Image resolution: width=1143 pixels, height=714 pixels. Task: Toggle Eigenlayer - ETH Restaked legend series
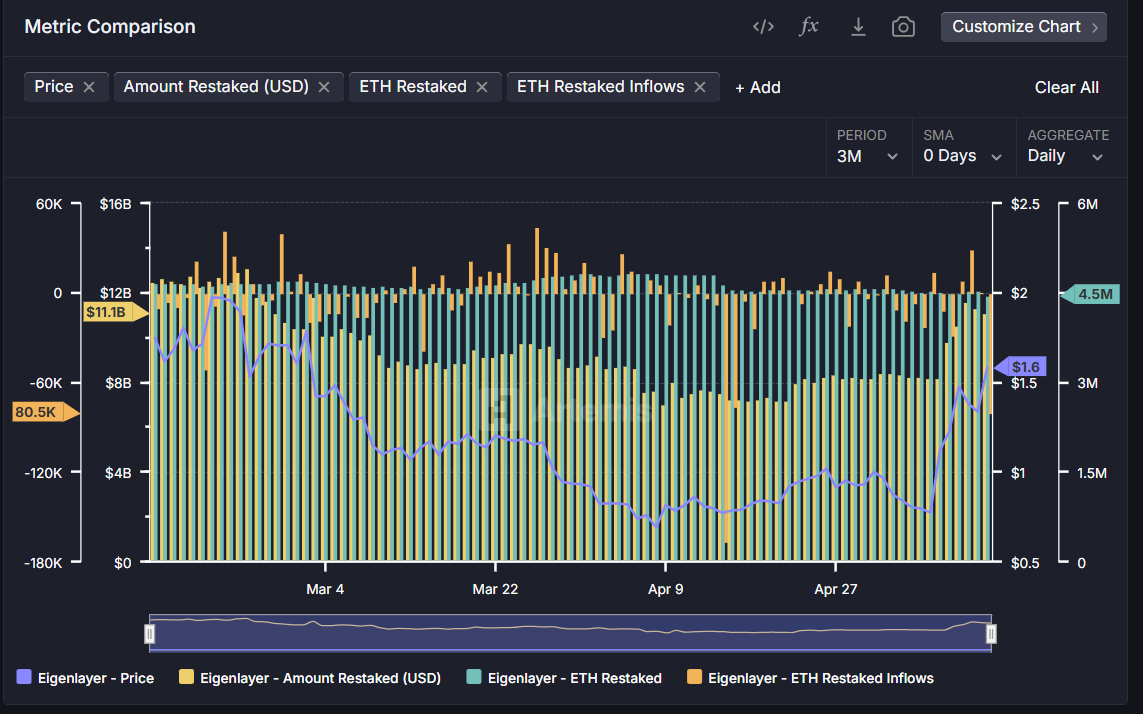pyautogui.click(x=564, y=678)
